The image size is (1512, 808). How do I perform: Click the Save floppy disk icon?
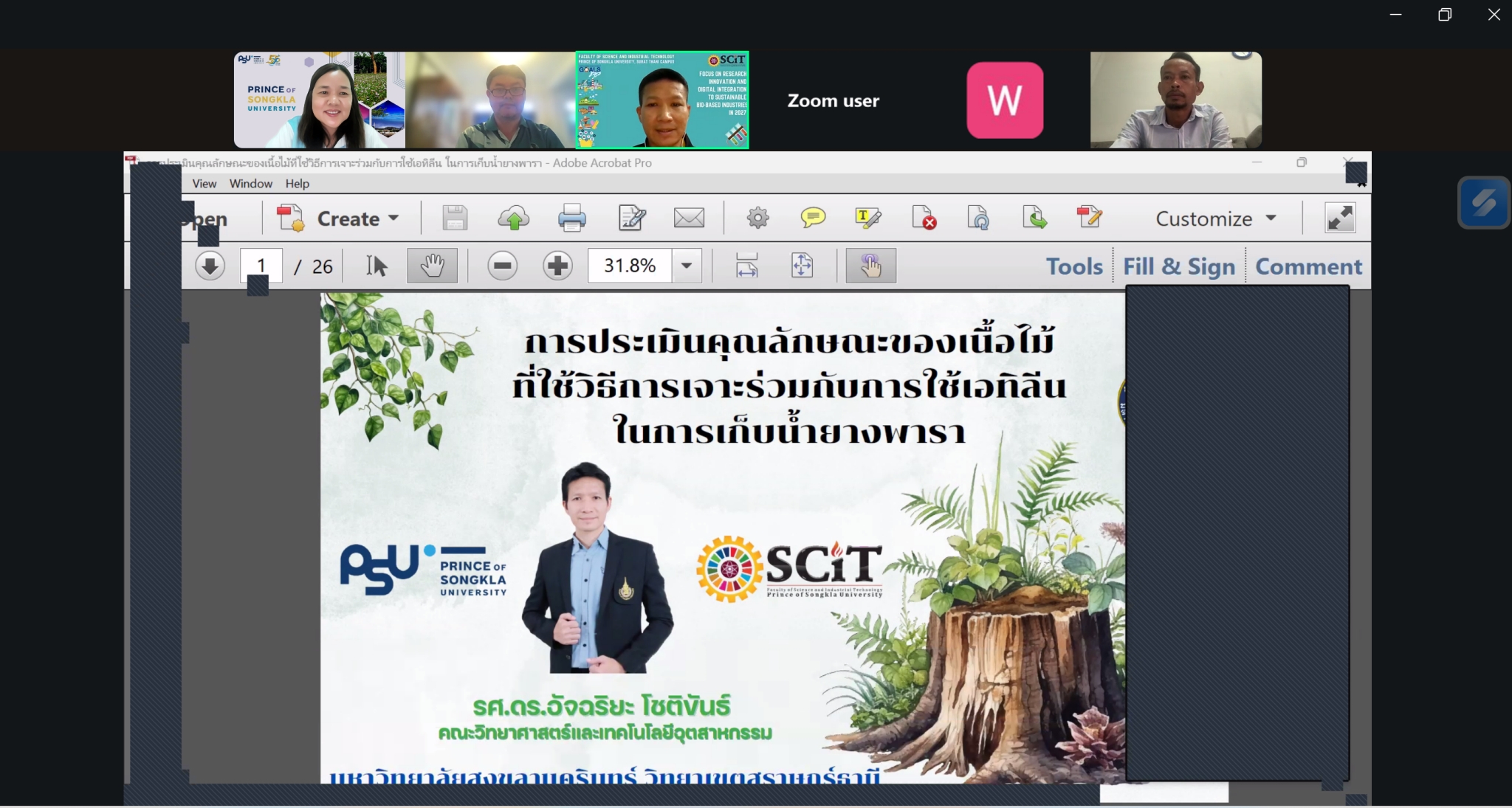coord(455,218)
